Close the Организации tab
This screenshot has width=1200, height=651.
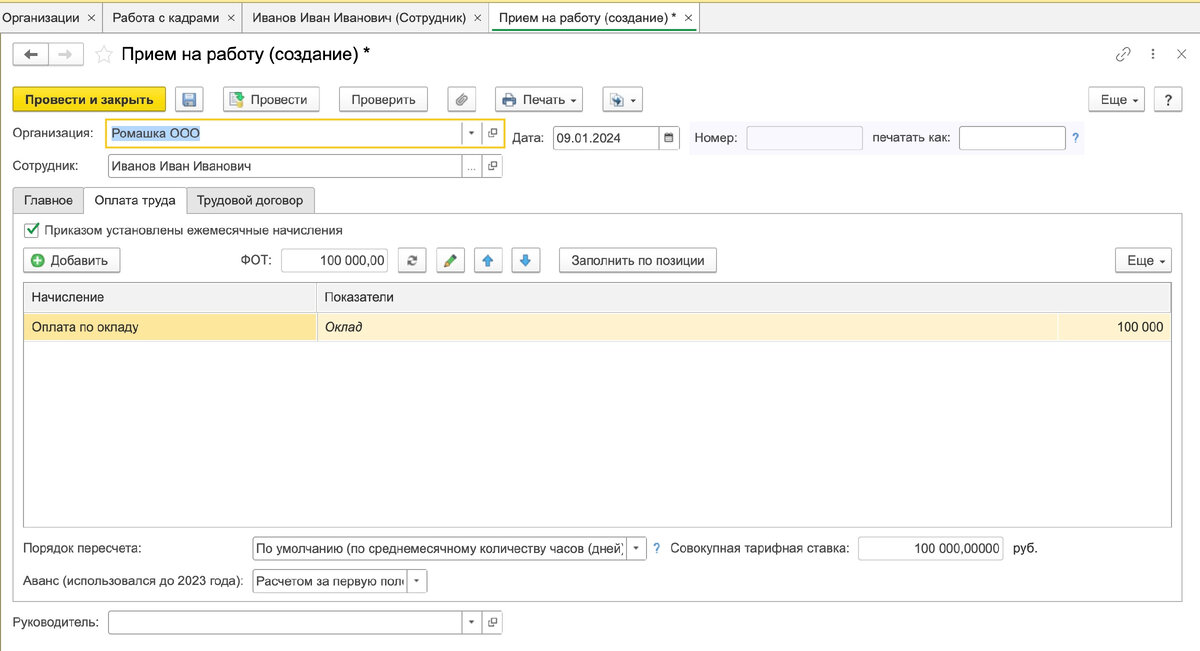[x=91, y=18]
